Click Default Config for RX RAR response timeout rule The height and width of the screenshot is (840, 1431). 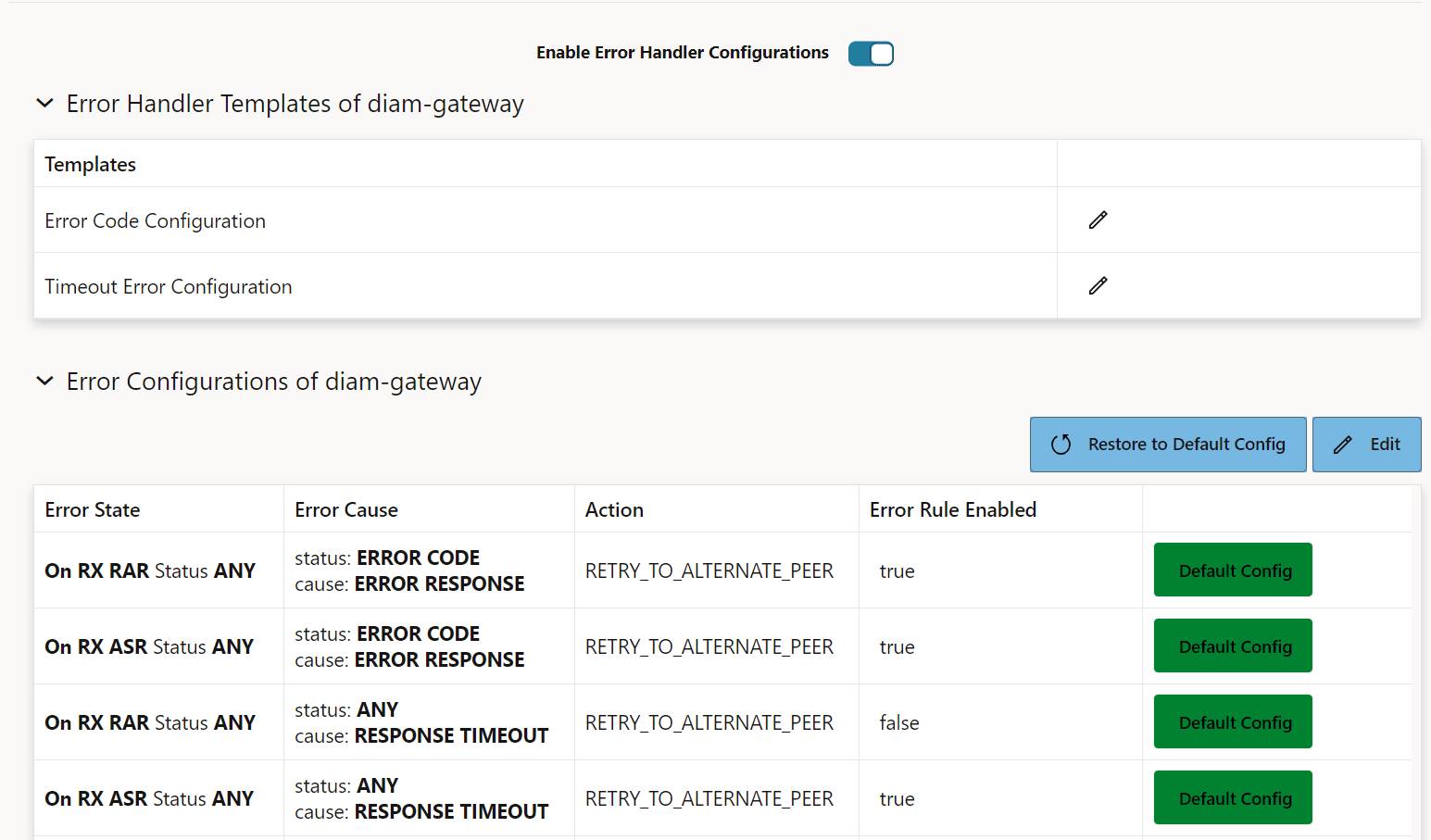[1233, 721]
